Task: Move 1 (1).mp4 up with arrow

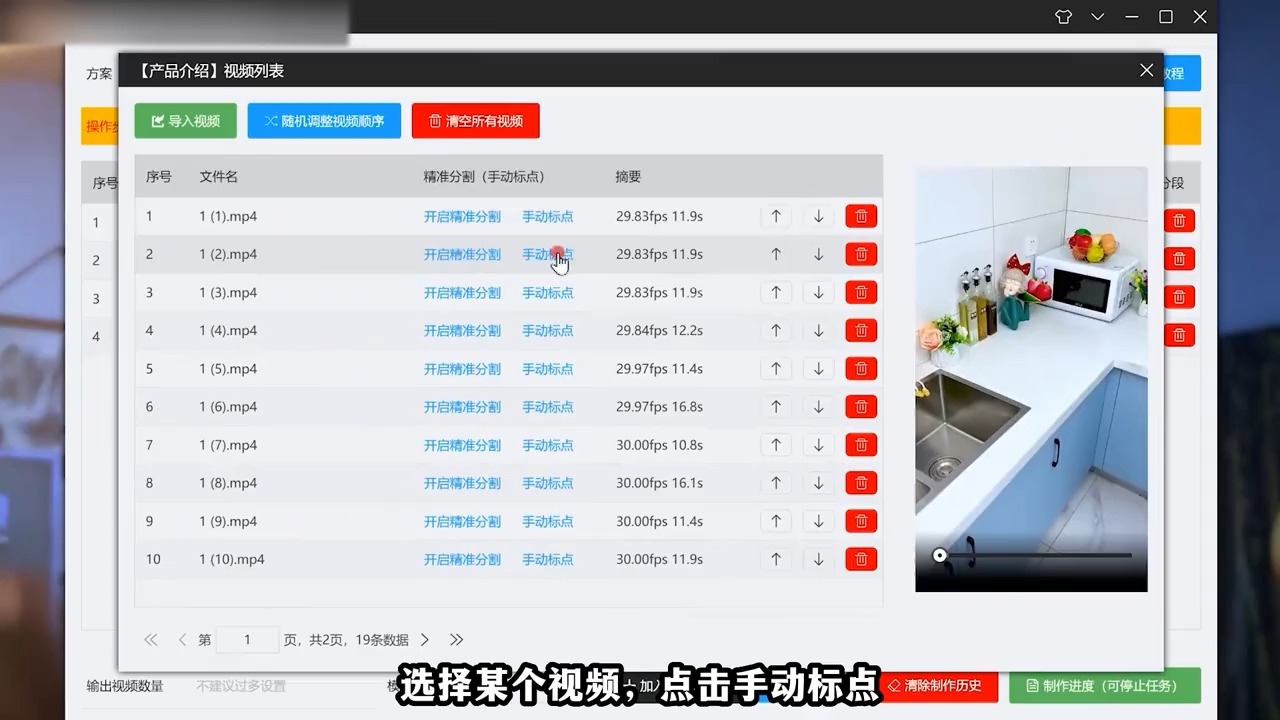Action: coord(776,216)
